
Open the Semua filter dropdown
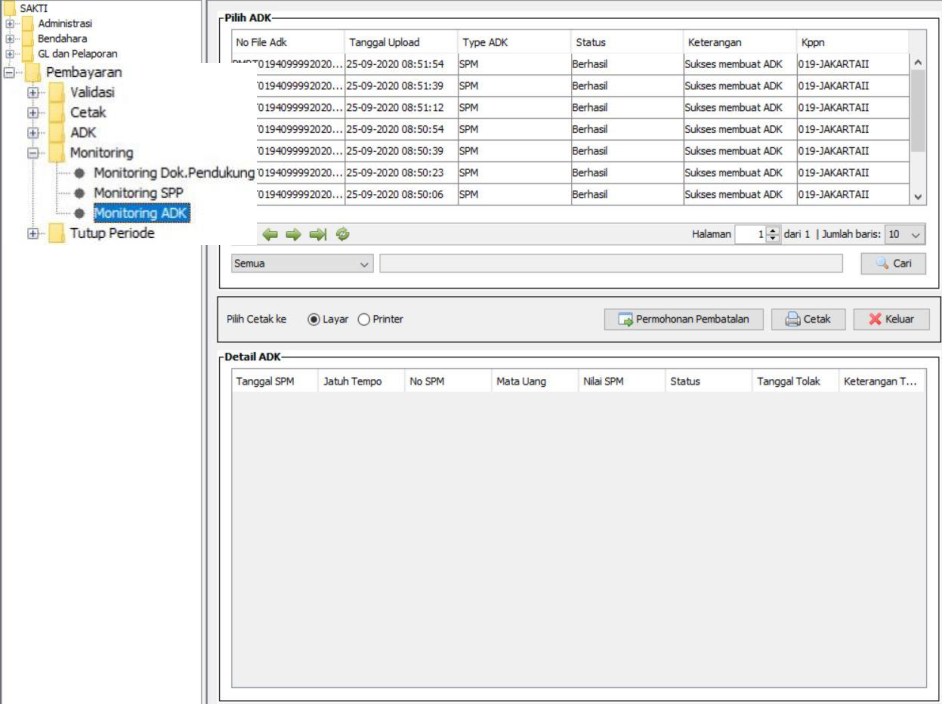click(x=302, y=264)
